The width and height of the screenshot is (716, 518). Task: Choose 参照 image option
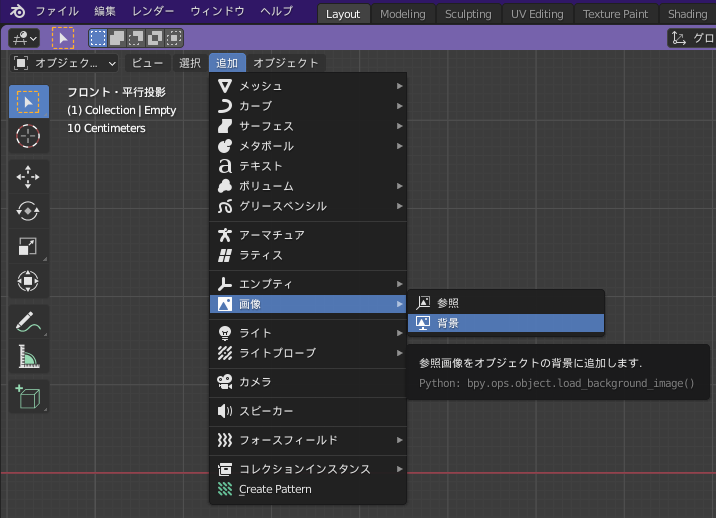[x=506, y=303]
